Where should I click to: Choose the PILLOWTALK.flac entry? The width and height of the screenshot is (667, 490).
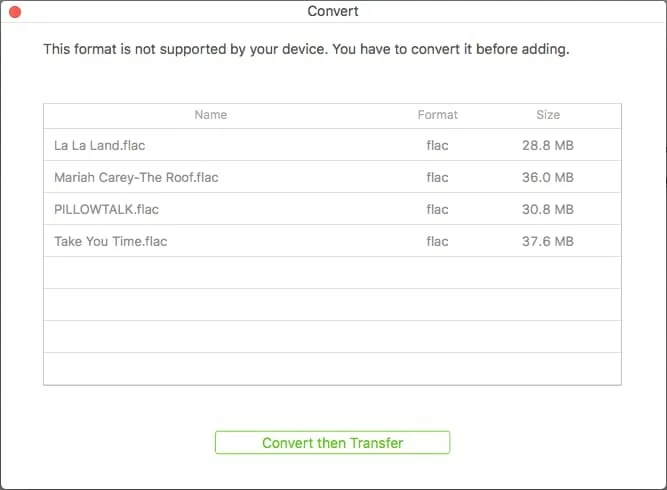pyautogui.click(x=106, y=210)
